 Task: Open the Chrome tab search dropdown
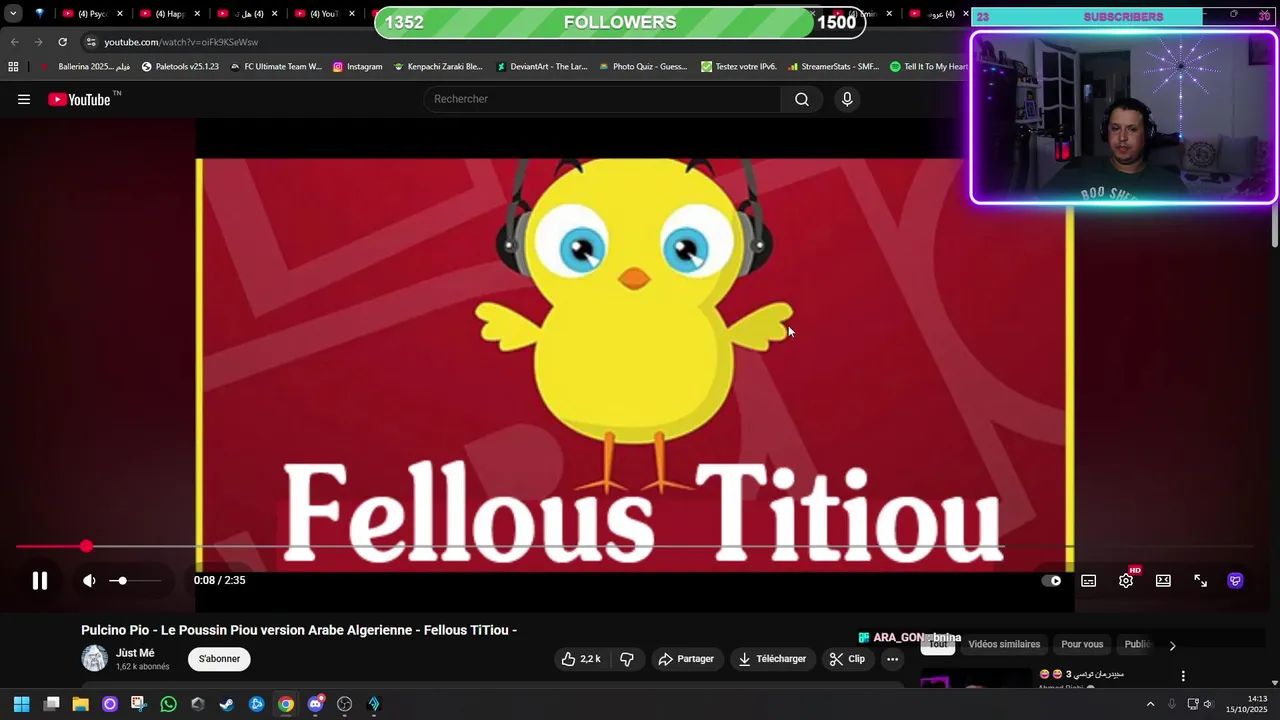pos(13,14)
